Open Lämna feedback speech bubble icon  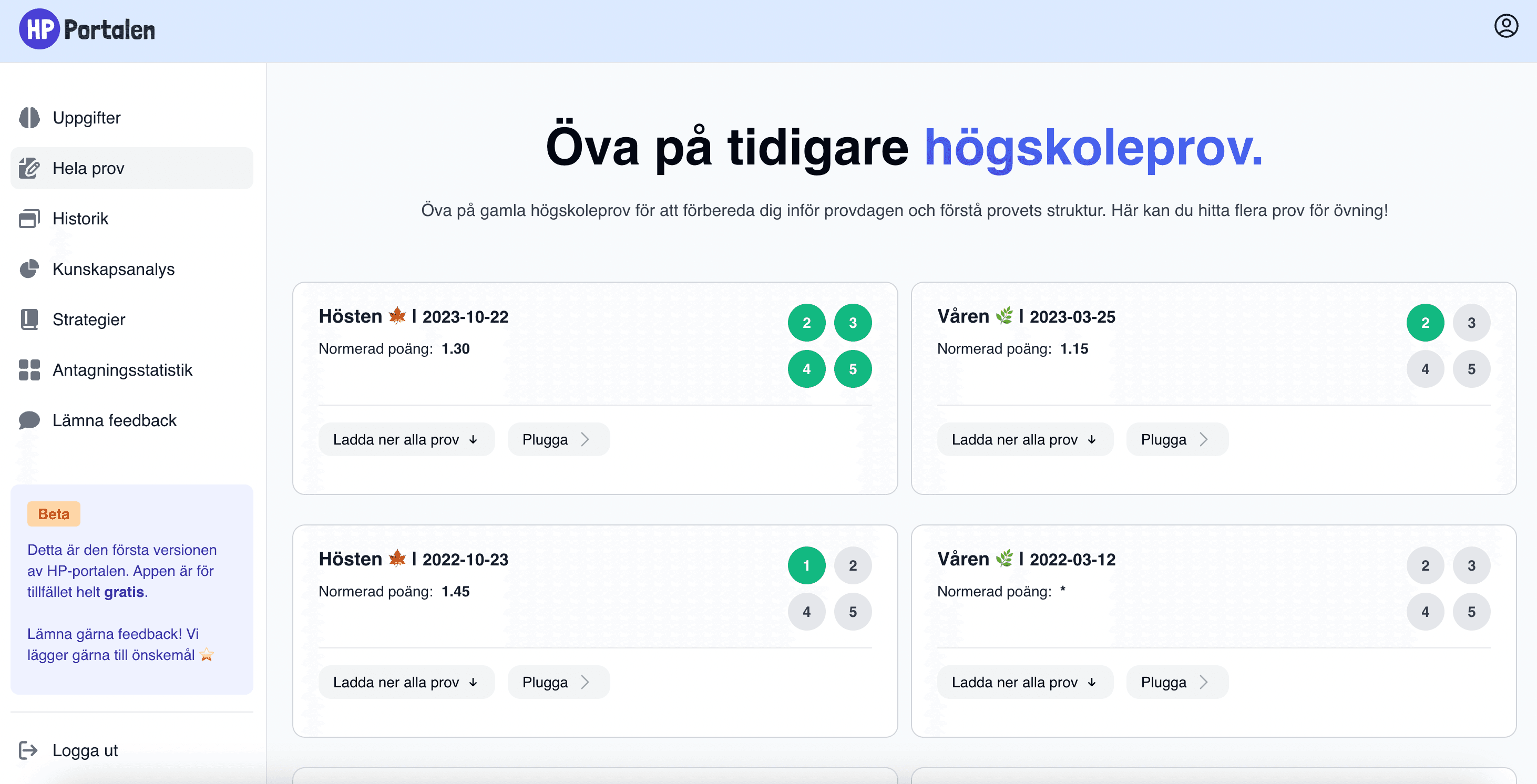[29, 420]
